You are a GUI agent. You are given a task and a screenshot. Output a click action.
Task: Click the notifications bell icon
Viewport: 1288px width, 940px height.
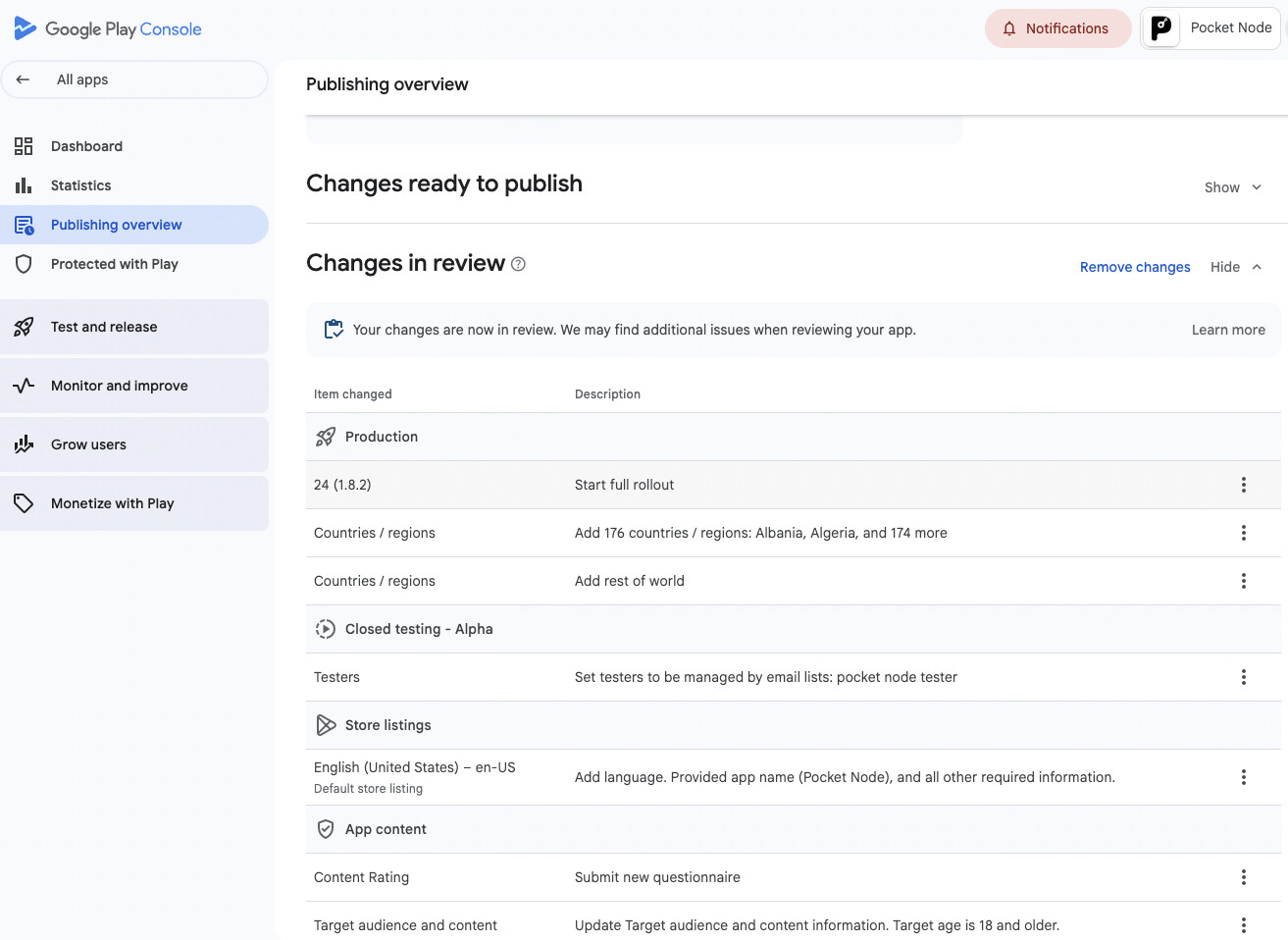tap(1009, 28)
